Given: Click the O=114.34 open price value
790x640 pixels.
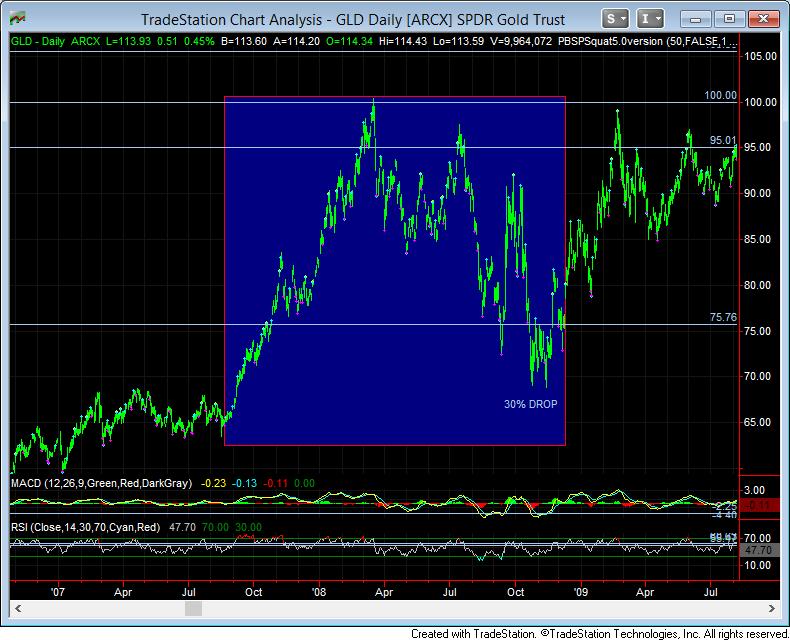Looking at the screenshot, I should (x=349, y=41).
